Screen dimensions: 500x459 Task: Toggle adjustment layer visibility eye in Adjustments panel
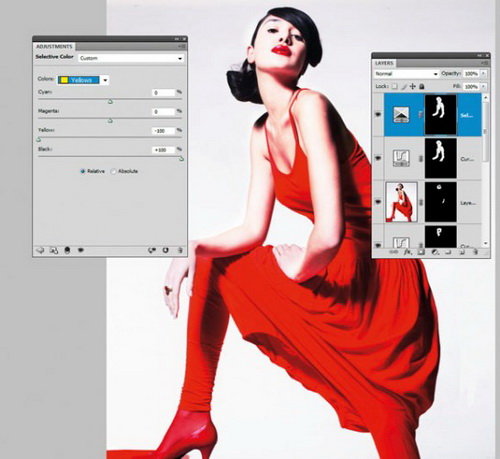point(81,250)
